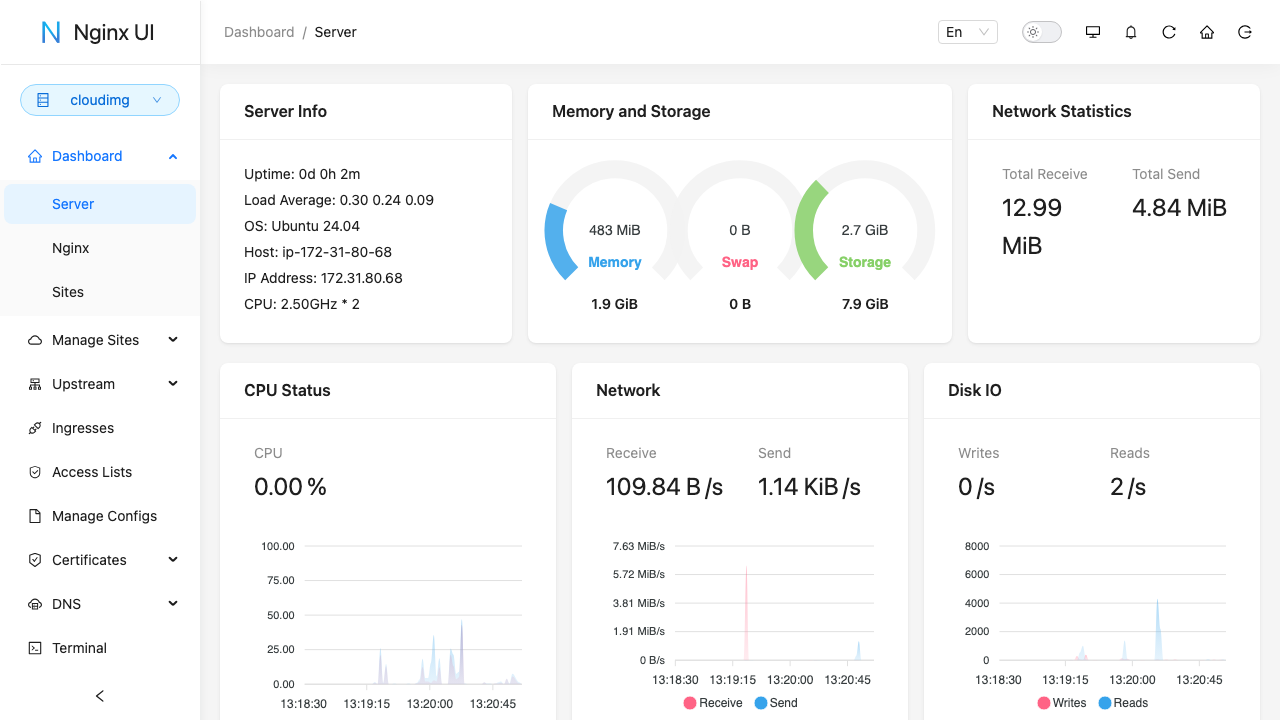The height and width of the screenshot is (720, 1280).
Task: Toggle the Reads series in Disk IO legend
Action: tap(1123, 703)
